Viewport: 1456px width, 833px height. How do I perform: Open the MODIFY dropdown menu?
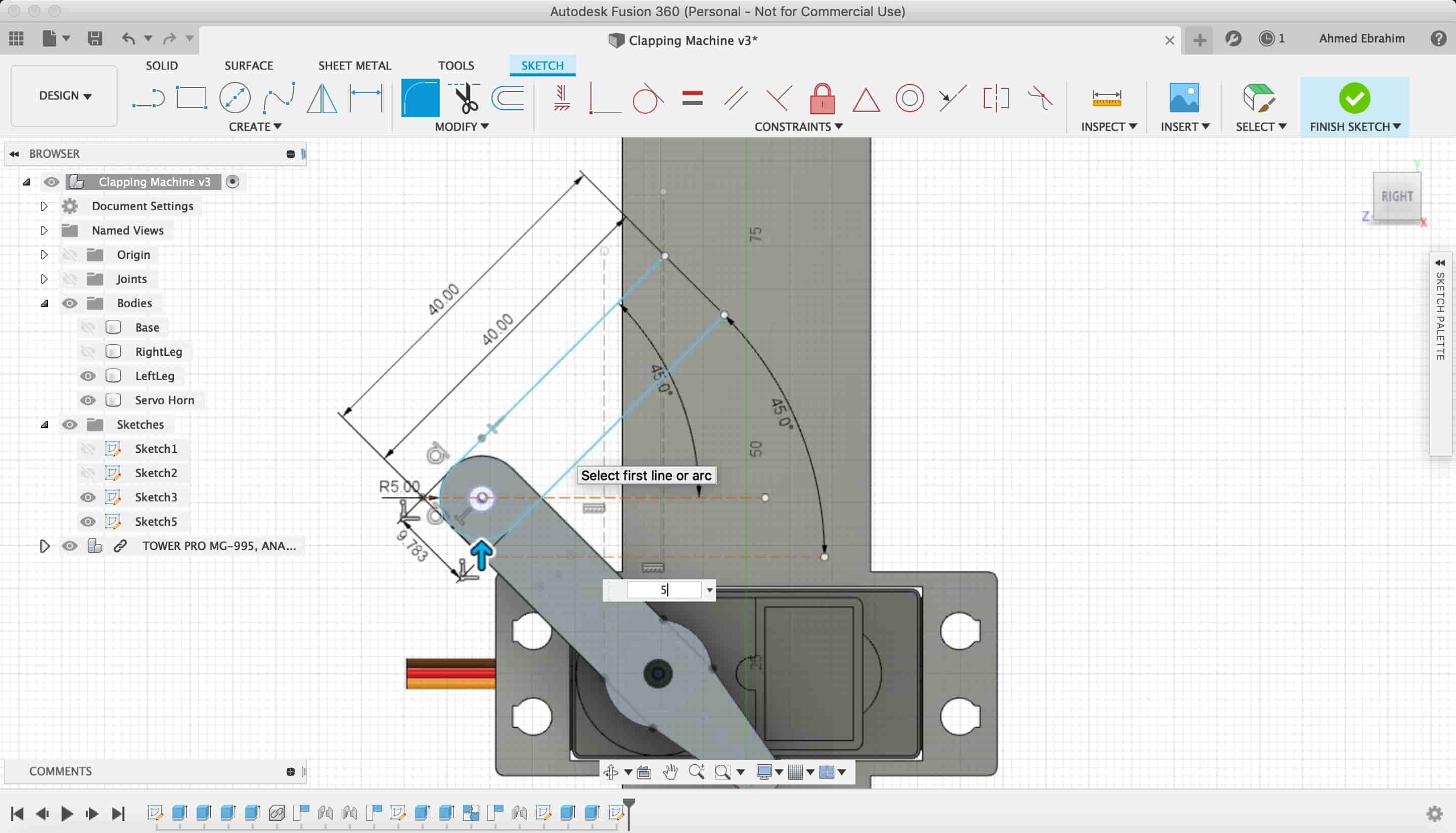pos(461,126)
